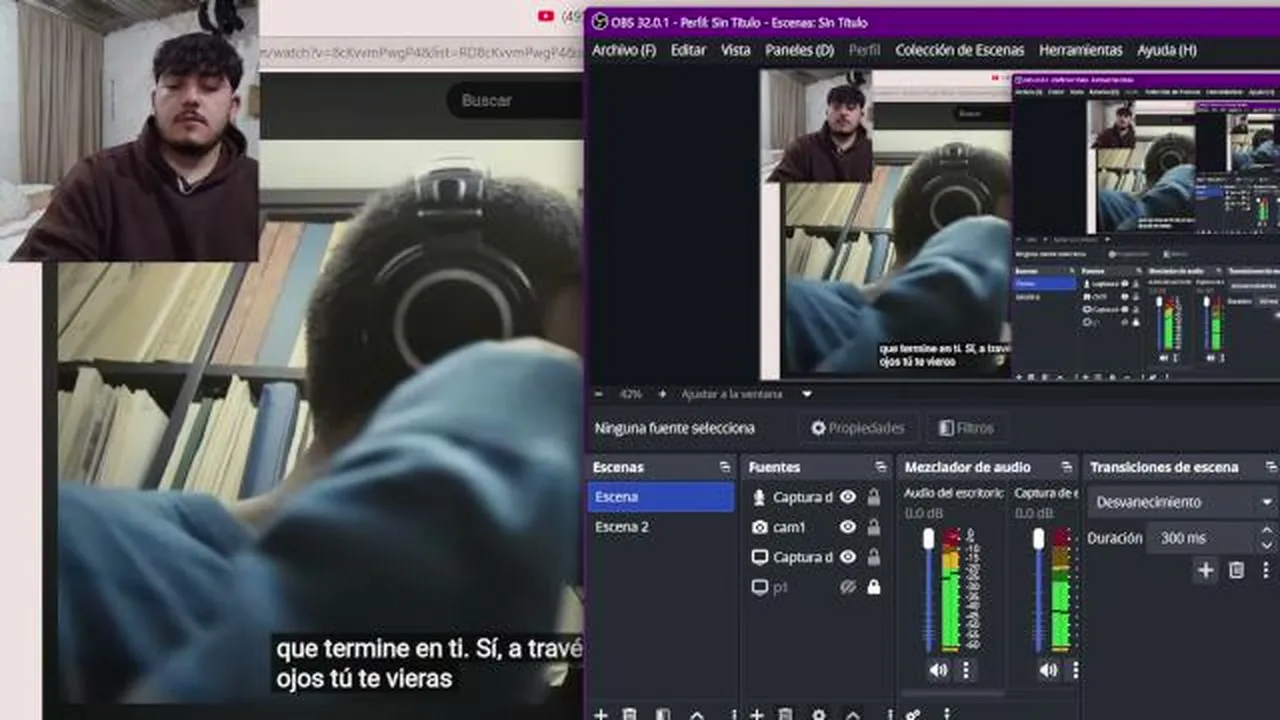The width and height of the screenshot is (1280, 720).
Task: Open the Ajustar a la ventana dropdown
Action: (746, 394)
